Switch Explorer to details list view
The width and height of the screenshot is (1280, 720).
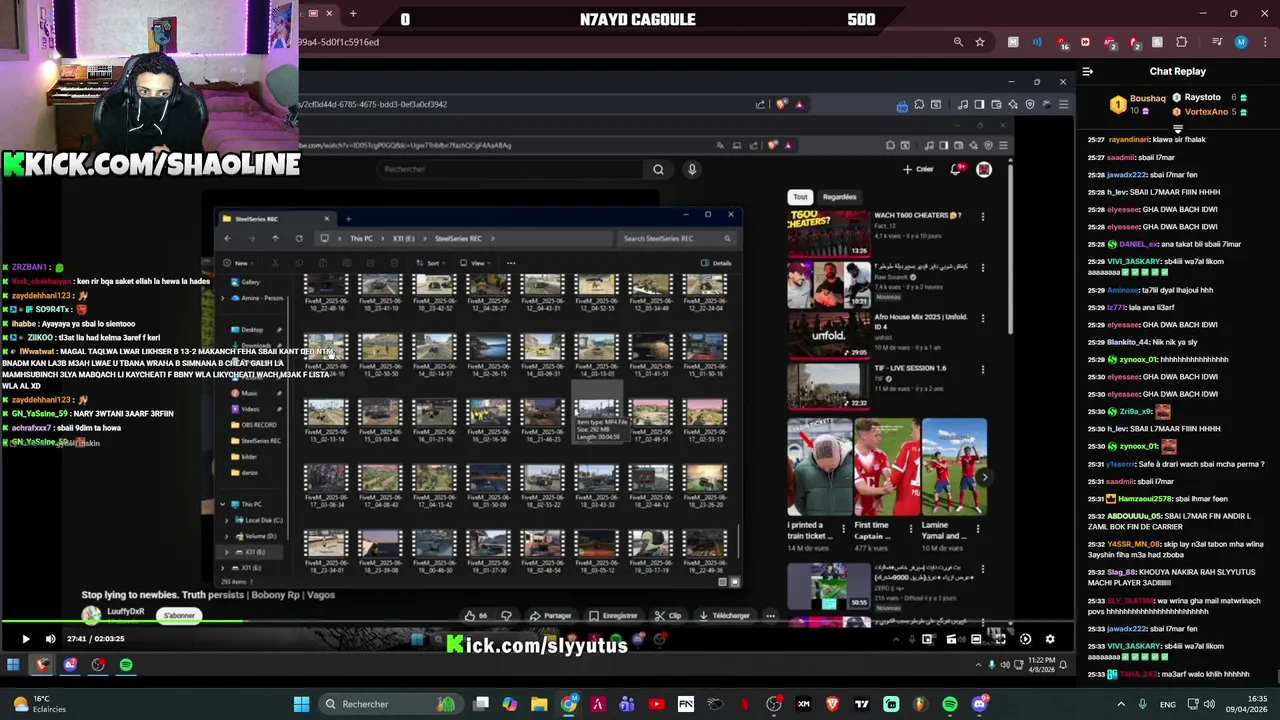(723, 582)
